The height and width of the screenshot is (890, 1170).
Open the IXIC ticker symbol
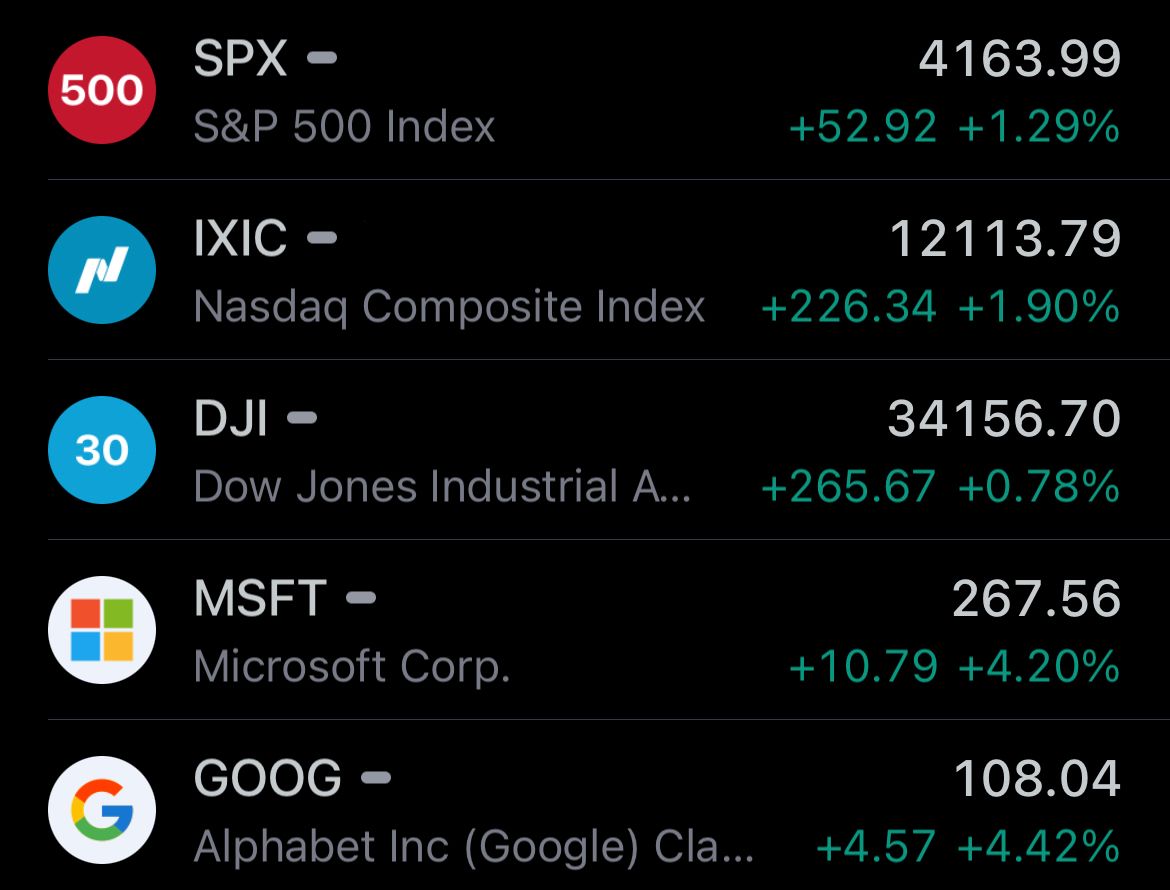click(240, 238)
